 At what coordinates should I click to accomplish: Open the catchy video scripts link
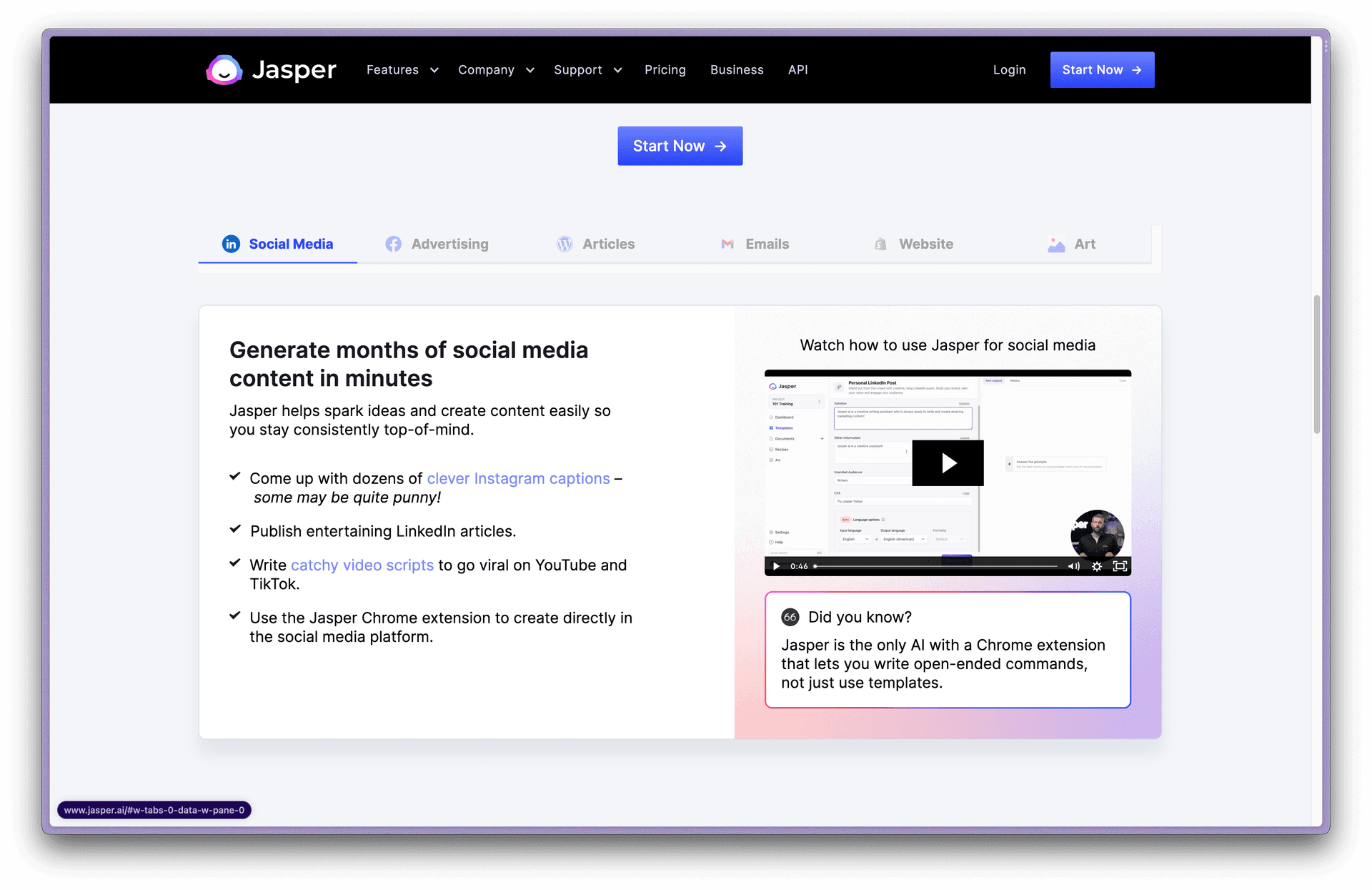362,565
